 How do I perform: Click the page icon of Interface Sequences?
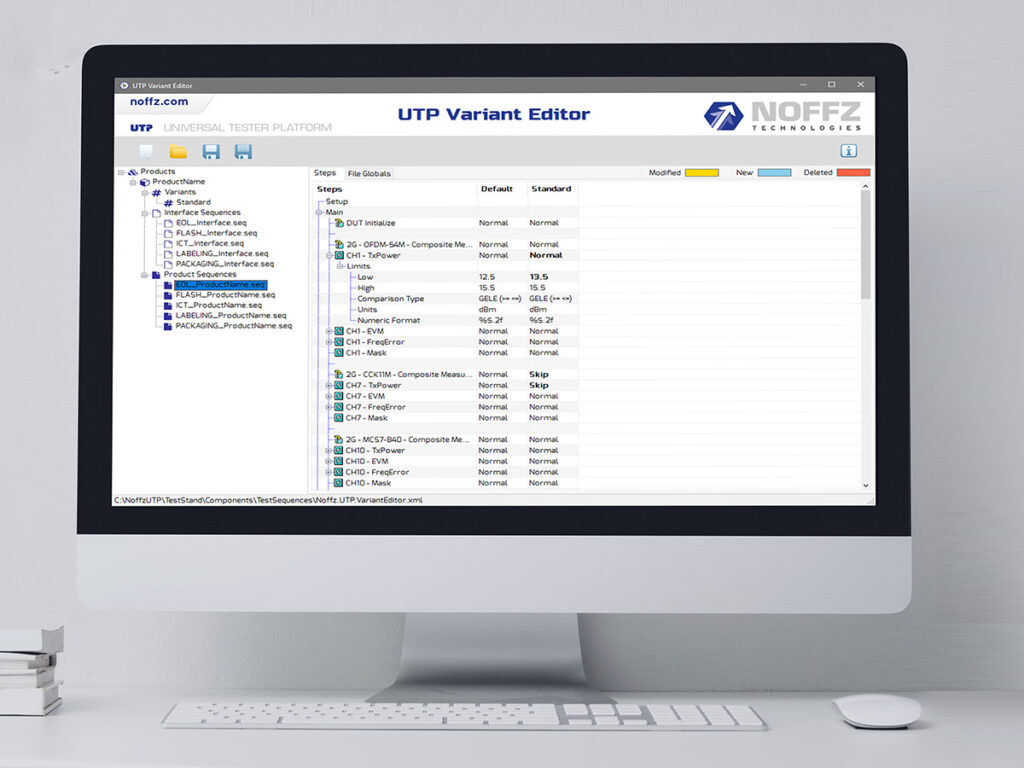156,213
